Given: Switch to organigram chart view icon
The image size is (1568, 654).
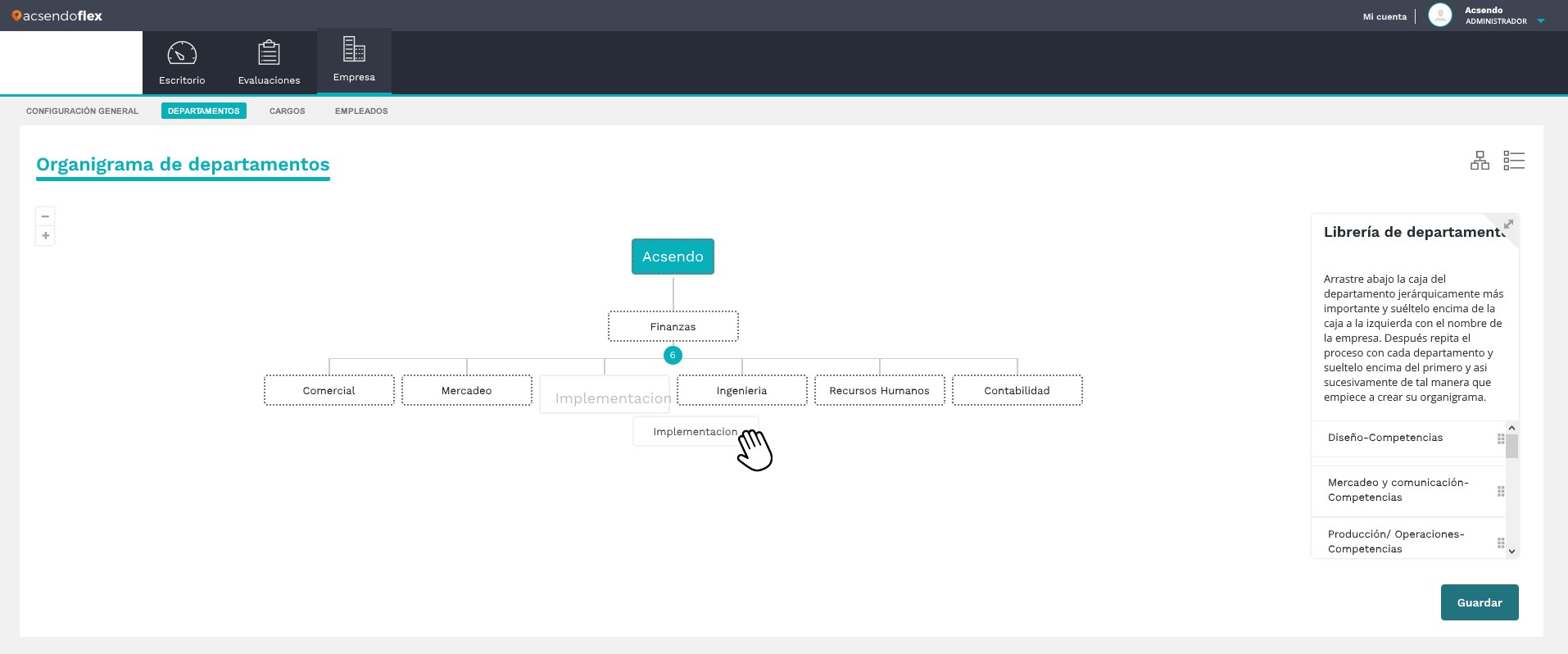Looking at the screenshot, I should [x=1480, y=161].
